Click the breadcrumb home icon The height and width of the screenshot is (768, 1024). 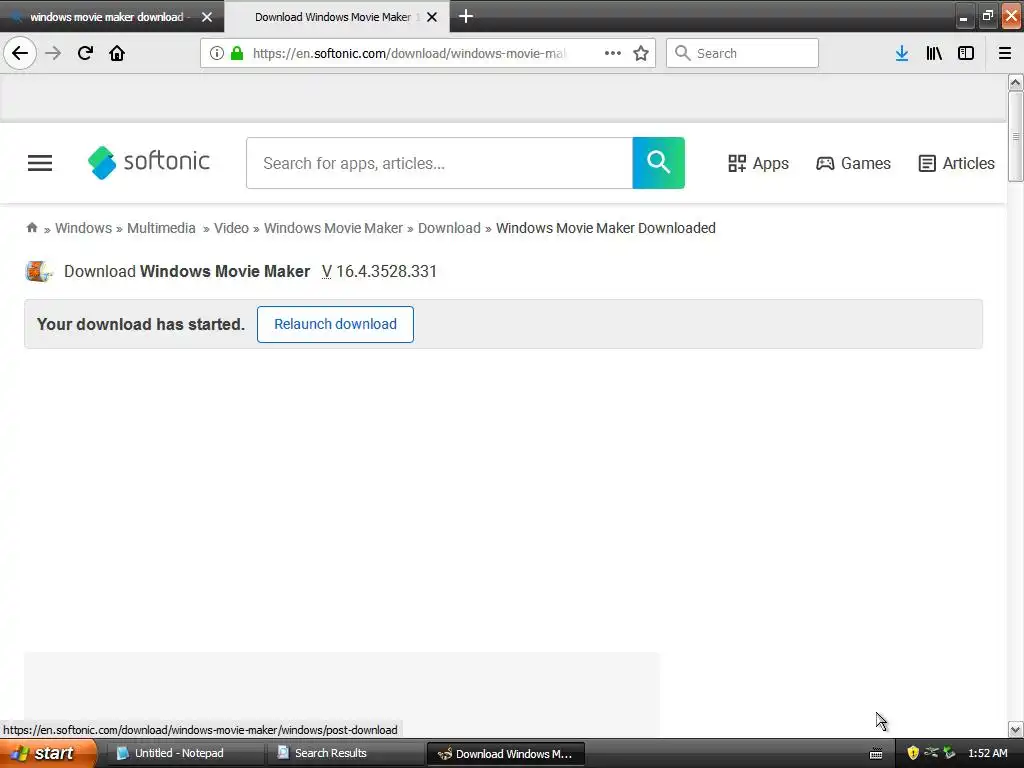[x=31, y=227]
